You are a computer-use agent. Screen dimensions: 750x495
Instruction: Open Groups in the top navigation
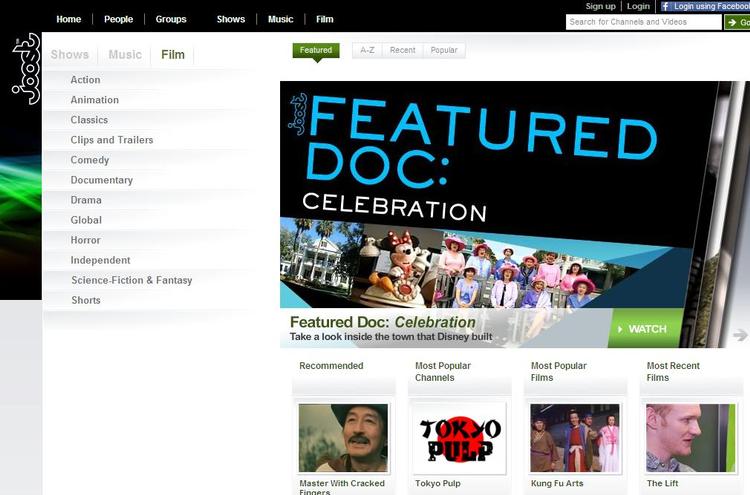point(171,19)
